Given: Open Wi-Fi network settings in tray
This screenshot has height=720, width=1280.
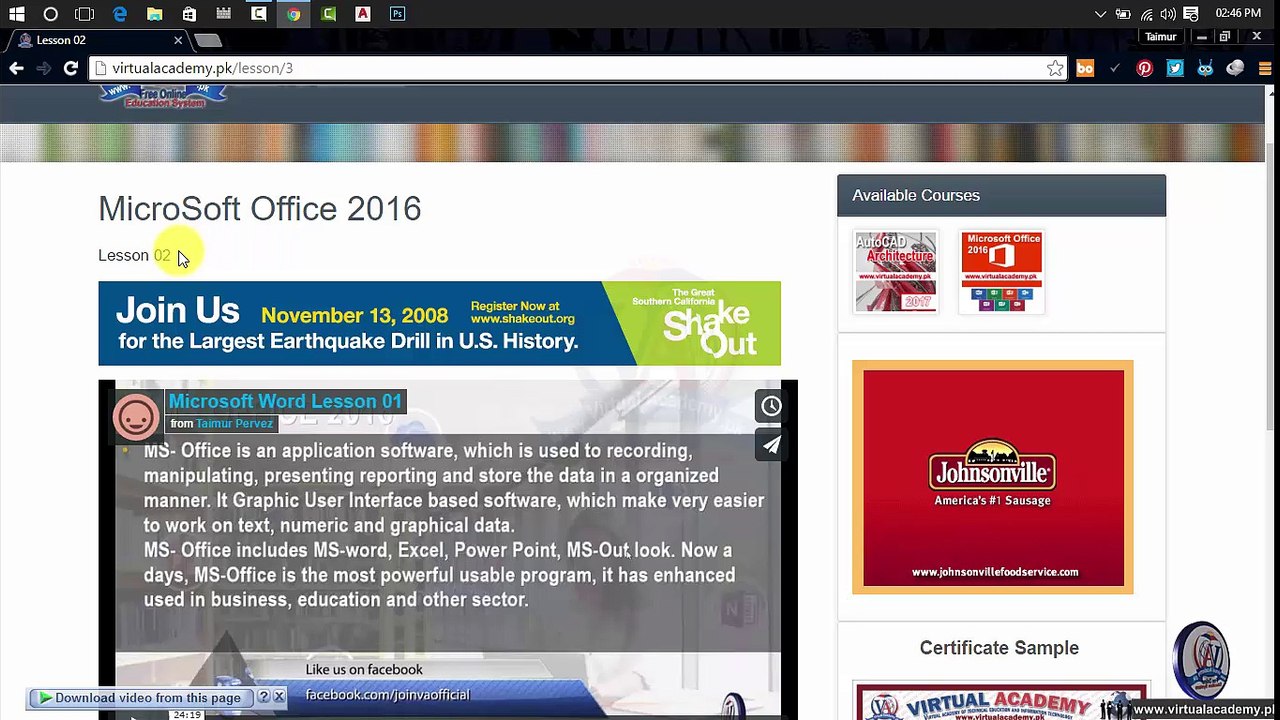Looking at the screenshot, I should point(1146,14).
